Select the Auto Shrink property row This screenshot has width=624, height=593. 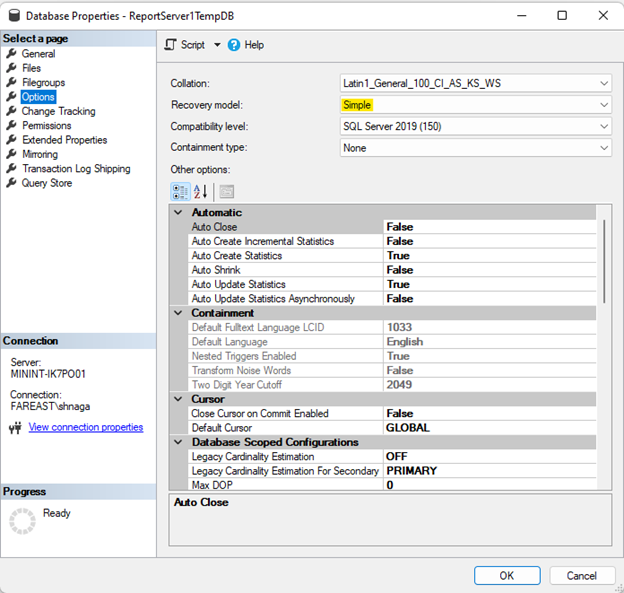392,270
